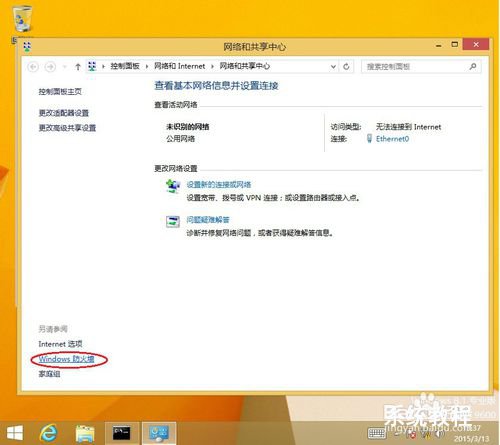Open the Recycle Bin desktop icon
The height and width of the screenshot is (445, 500).
pyautogui.click(x=22, y=19)
